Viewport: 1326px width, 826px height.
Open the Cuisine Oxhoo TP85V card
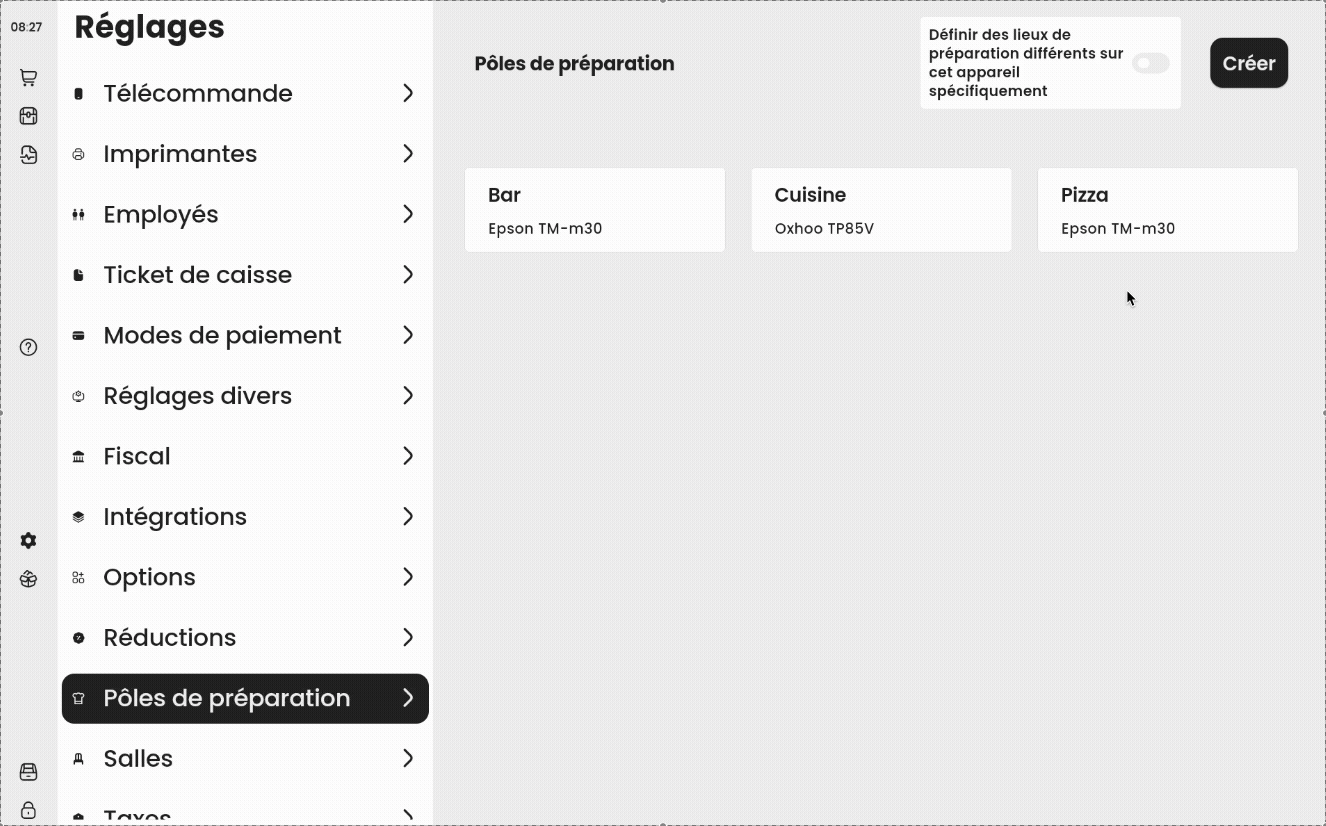pos(881,210)
